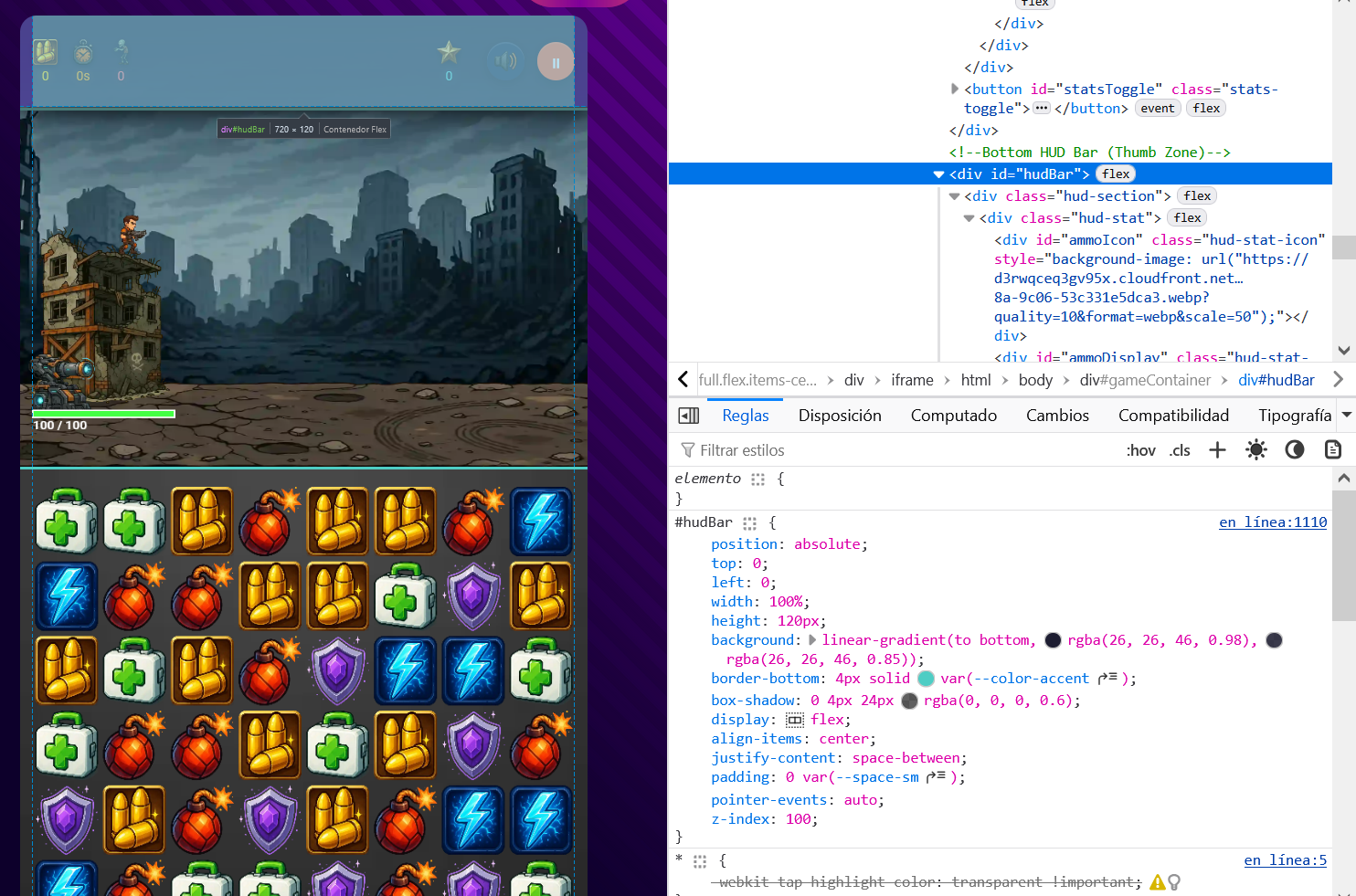Click the selector highlighter icon beside the * rule
Image resolution: width=1356 pixels, height=896 pixels.
[700, 861]
